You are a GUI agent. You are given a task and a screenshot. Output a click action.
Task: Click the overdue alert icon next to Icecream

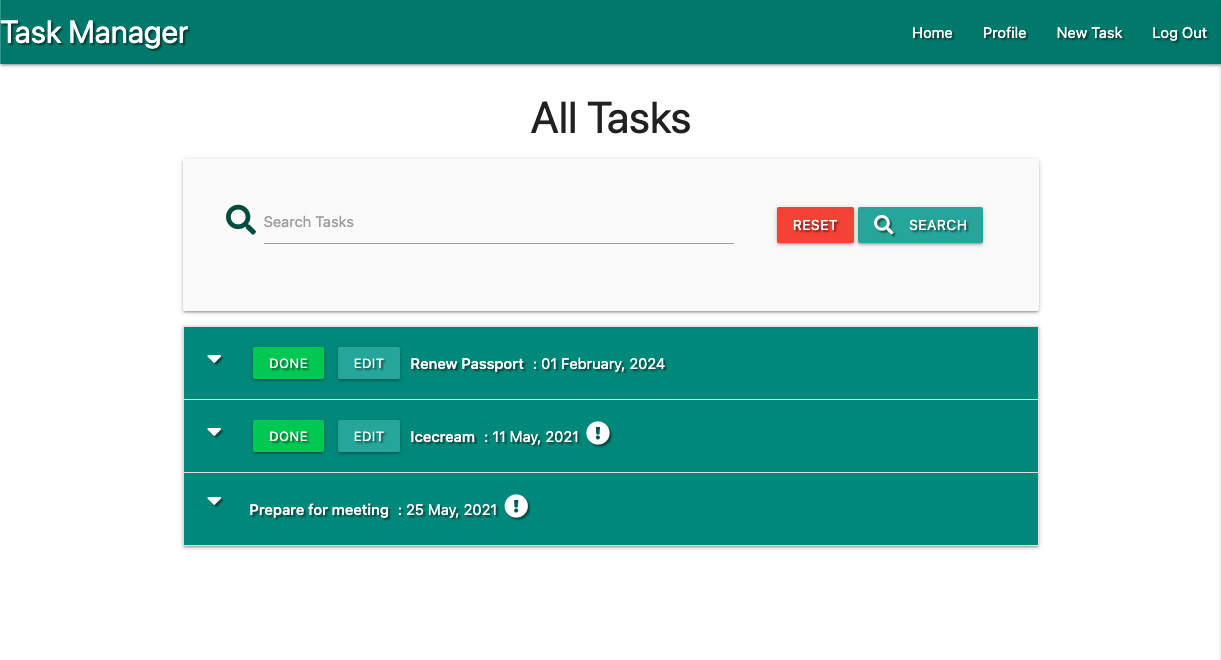pyautogui.click(x=598, y=434)
